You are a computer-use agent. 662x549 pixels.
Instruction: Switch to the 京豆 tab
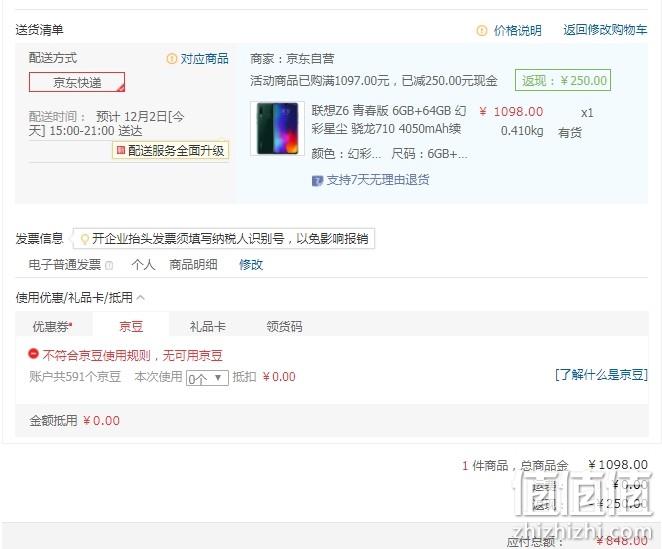pos(131,326)
